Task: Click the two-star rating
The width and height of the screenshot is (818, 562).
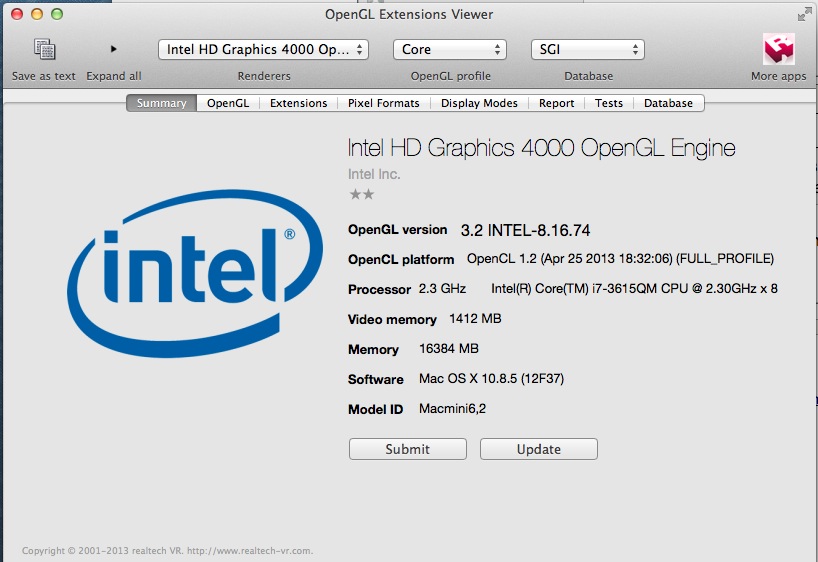Action: click(x=362, y=195)
